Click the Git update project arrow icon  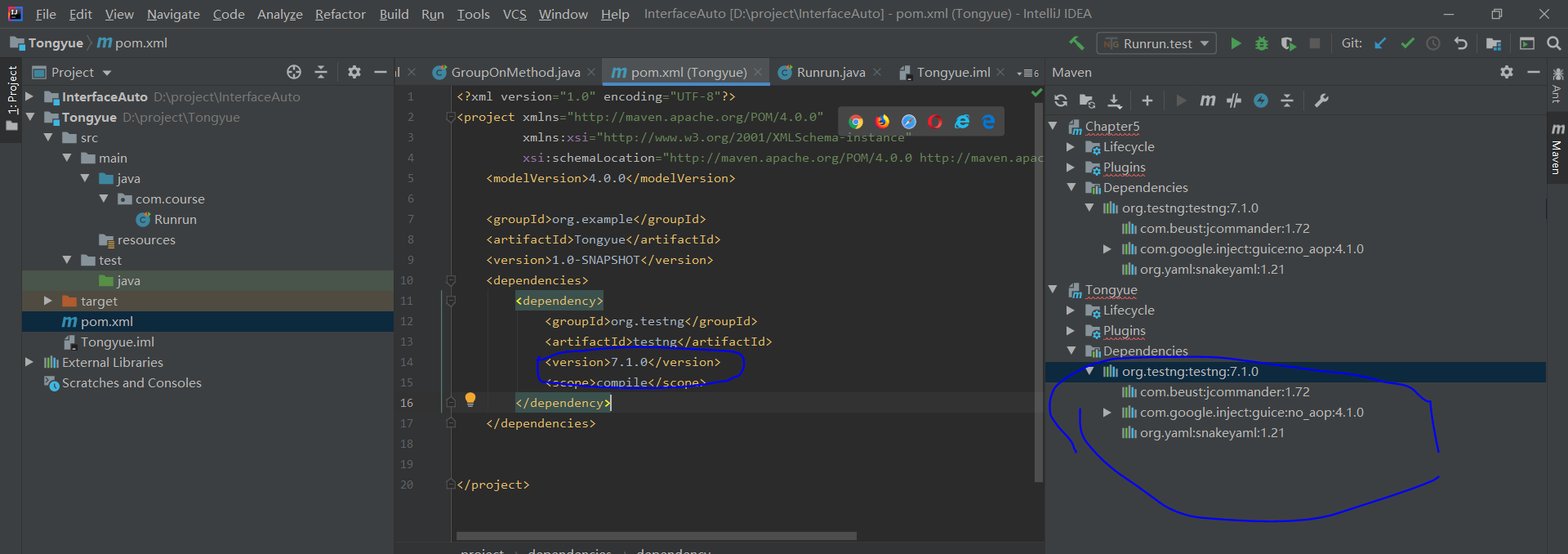[1380, 43]
